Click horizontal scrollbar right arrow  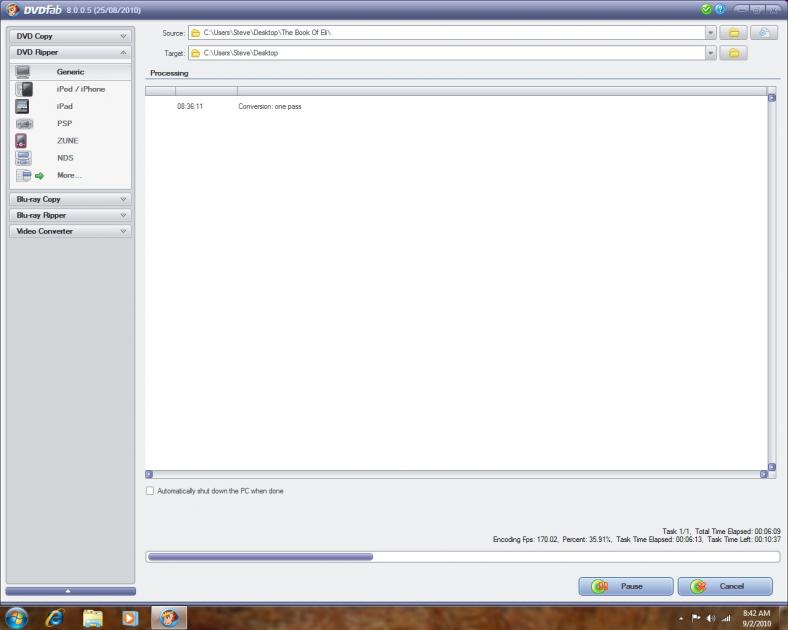click(764, 474)
